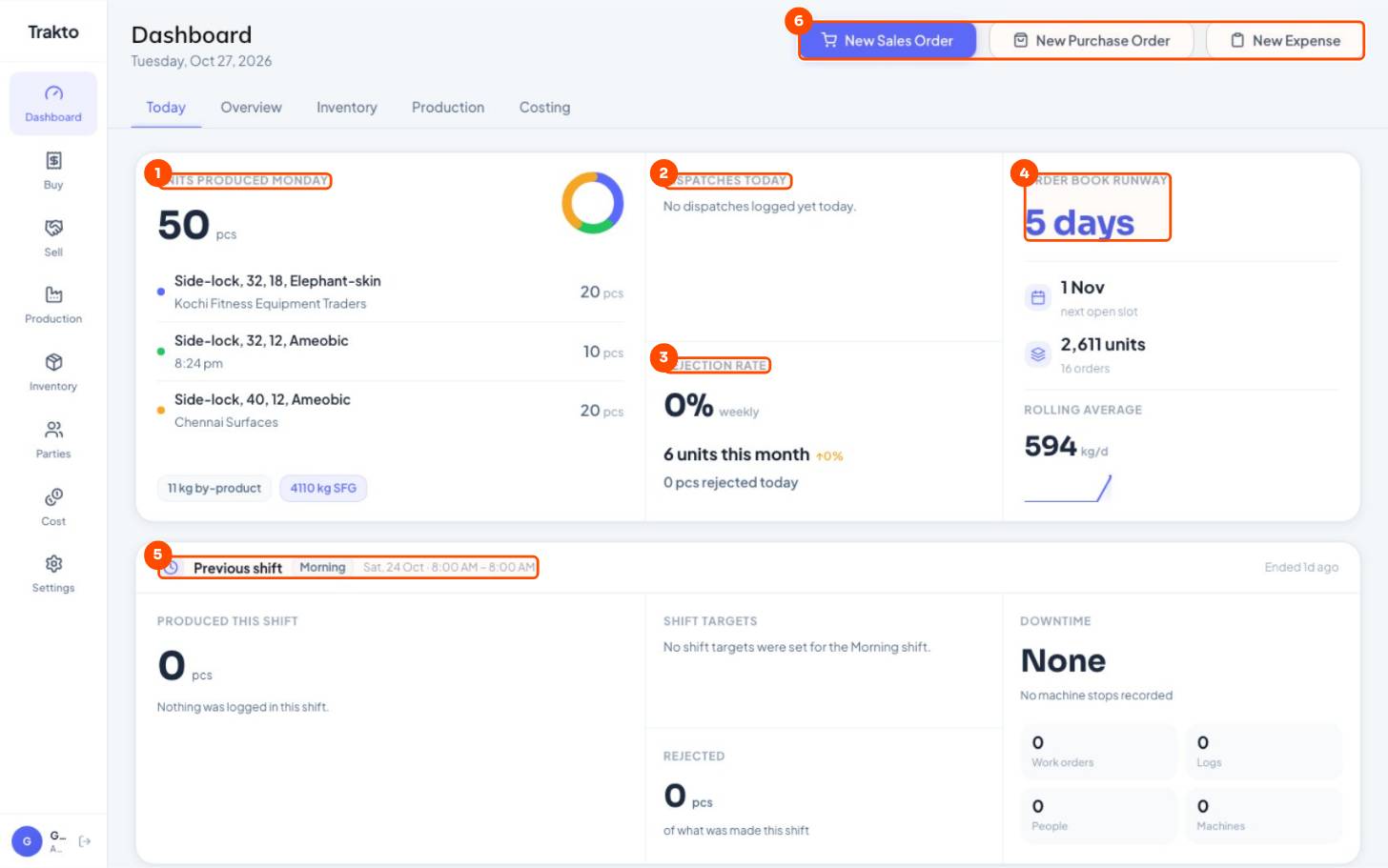
Task: Click the 2,611 units value
Action: [1103, 345]
